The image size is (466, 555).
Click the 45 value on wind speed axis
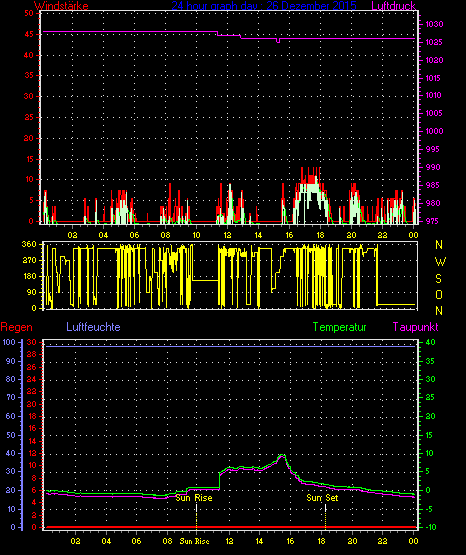pos(29,34)
